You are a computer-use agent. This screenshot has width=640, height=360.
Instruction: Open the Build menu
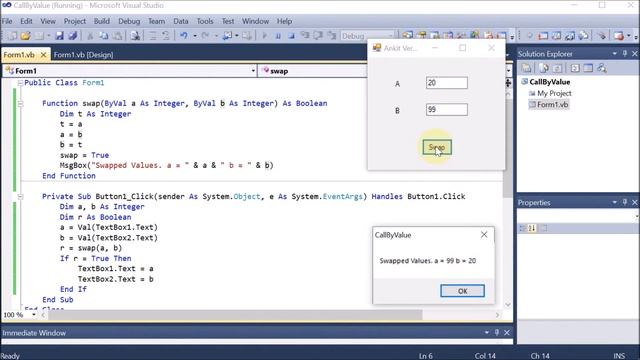pos(102,21)
